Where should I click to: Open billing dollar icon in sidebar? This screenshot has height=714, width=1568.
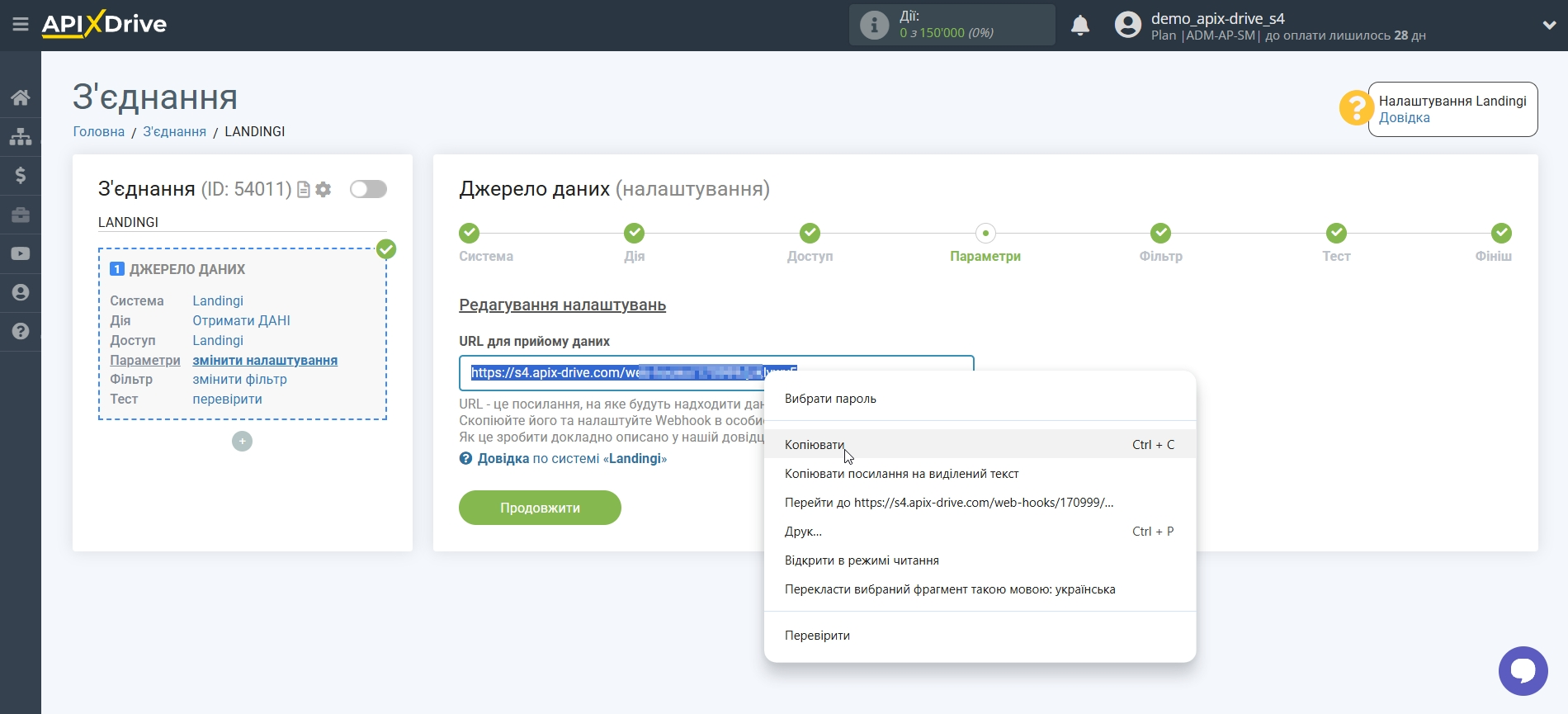pyautogui.click(x=21, y=175)
